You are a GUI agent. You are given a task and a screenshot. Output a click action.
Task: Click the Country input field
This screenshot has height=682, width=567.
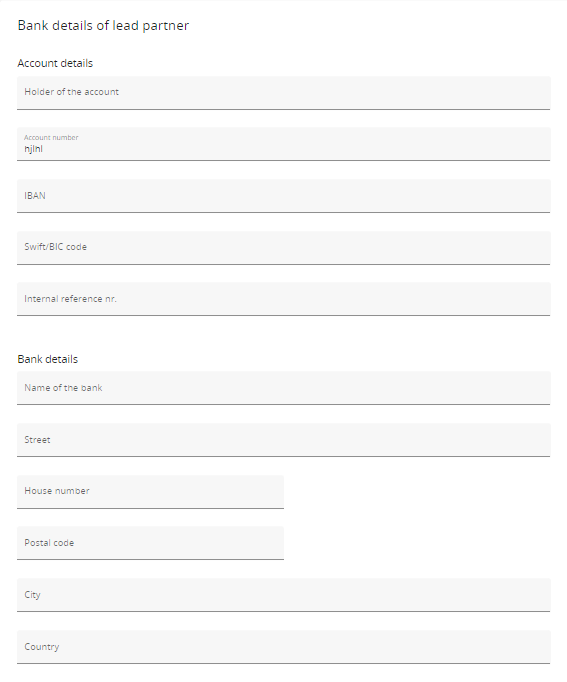click(284, 647)
